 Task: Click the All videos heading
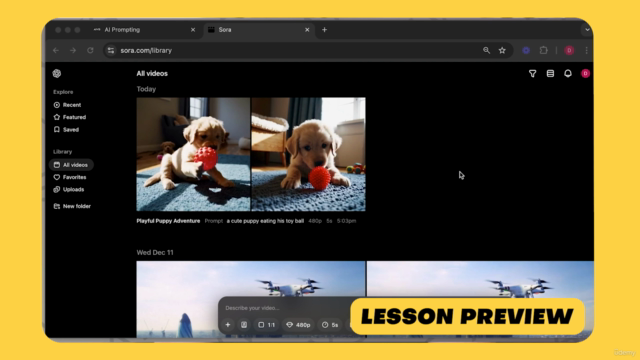point(152,73)
